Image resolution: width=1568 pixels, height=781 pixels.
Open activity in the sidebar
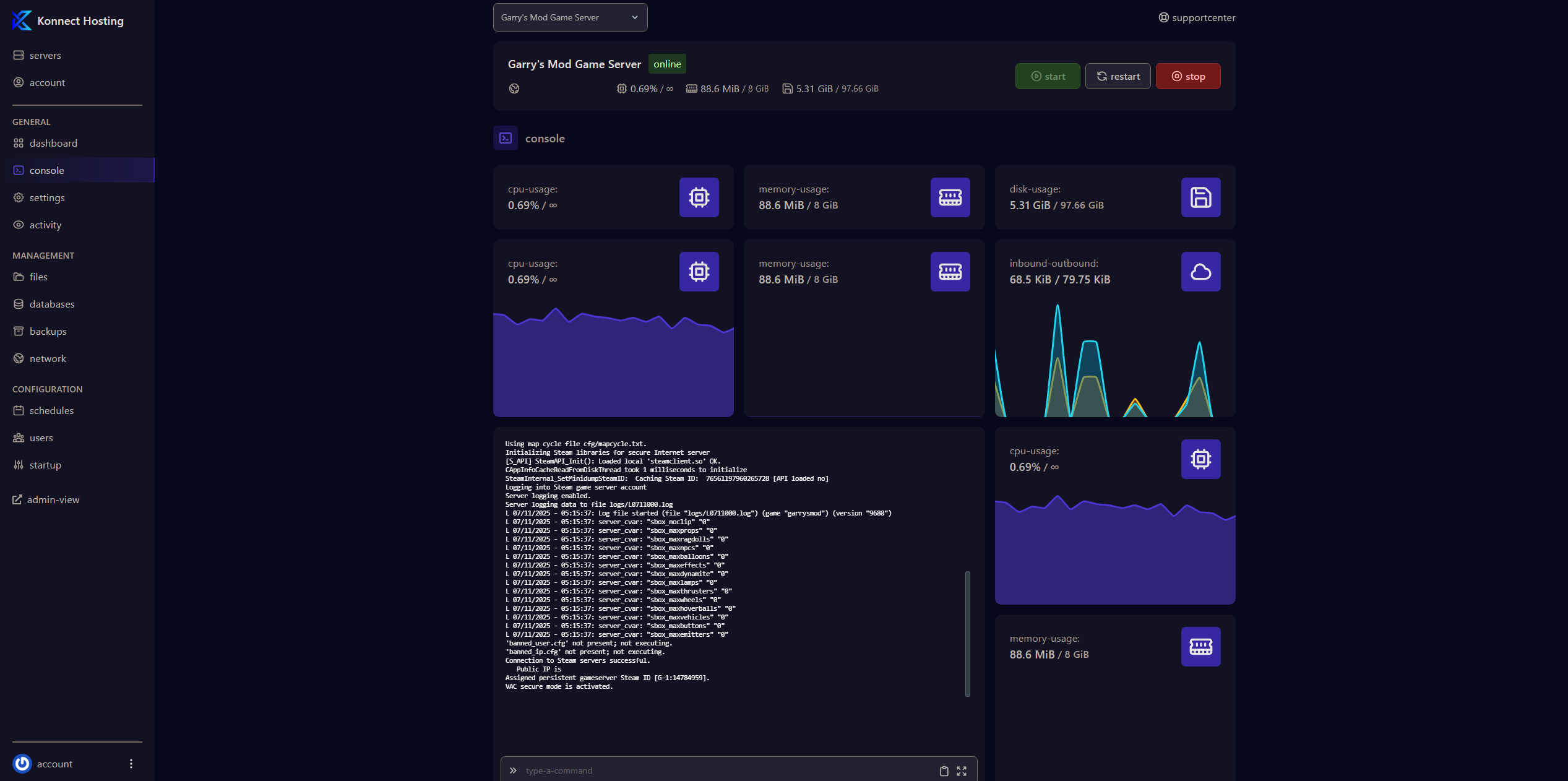pos(77,225)
